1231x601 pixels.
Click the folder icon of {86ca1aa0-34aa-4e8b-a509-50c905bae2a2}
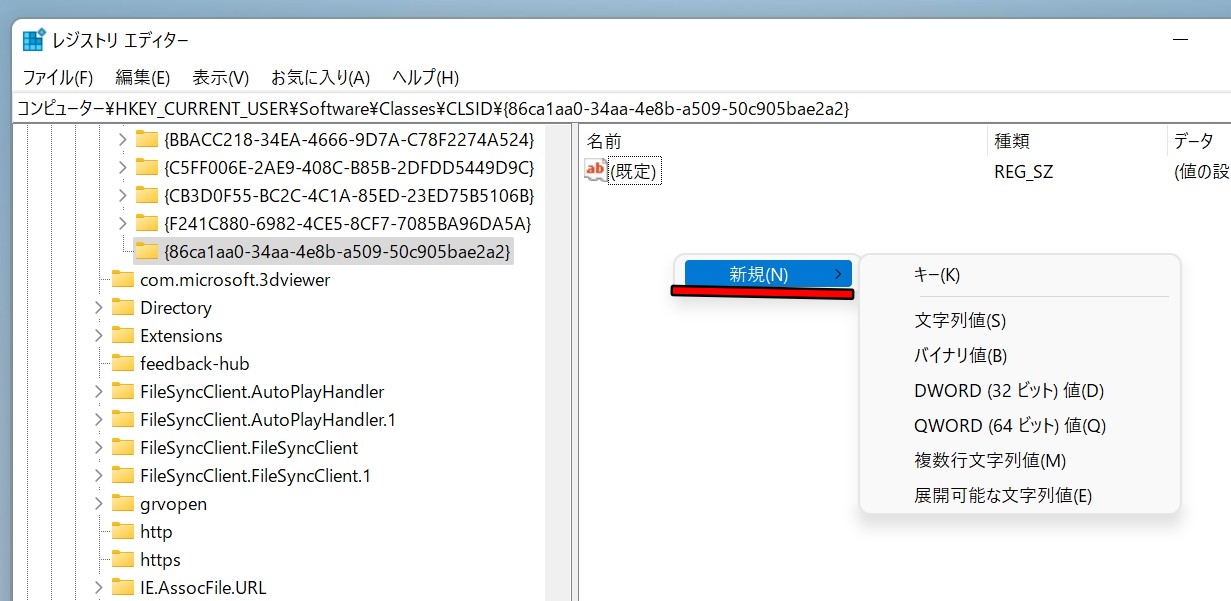tap(147, 250)
